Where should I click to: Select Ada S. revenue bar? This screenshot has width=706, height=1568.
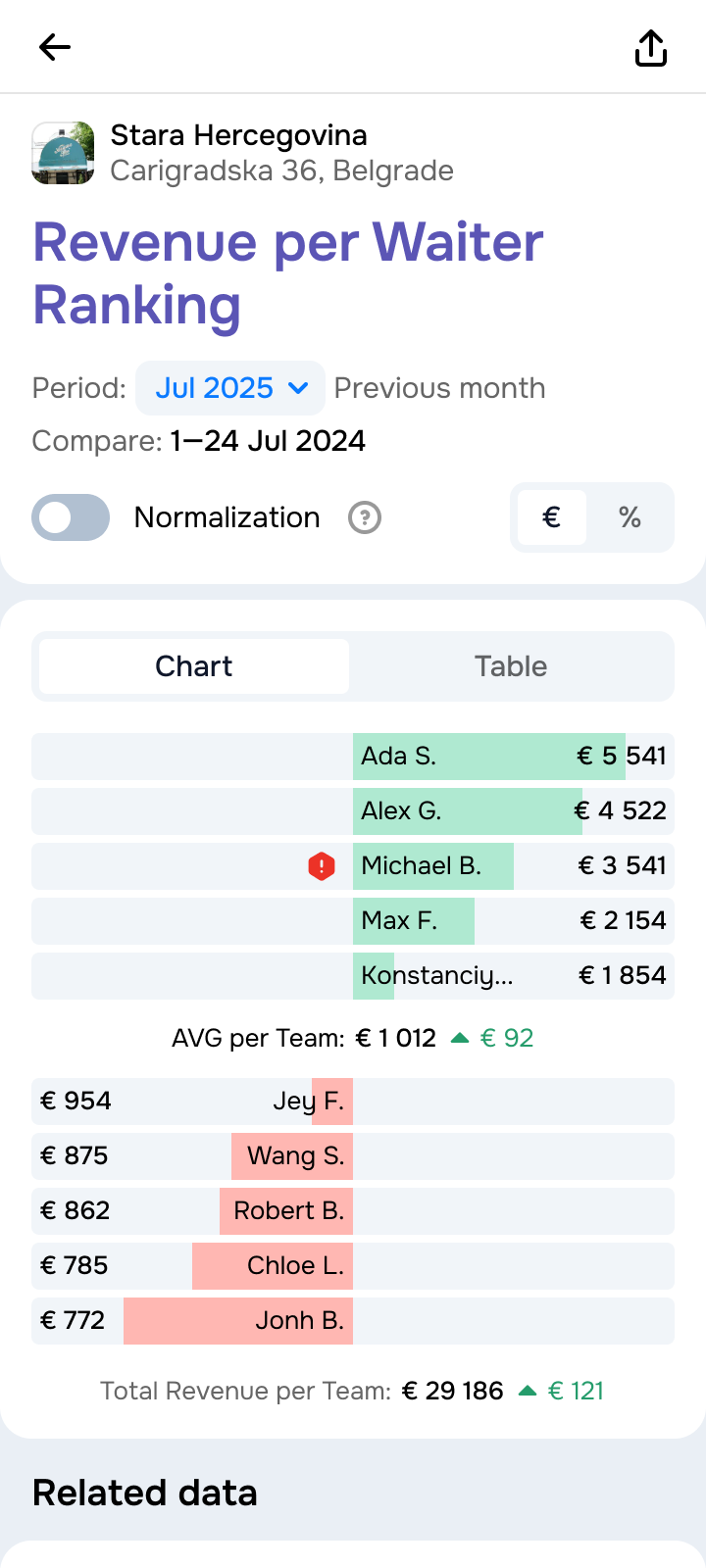coord(488,757)
